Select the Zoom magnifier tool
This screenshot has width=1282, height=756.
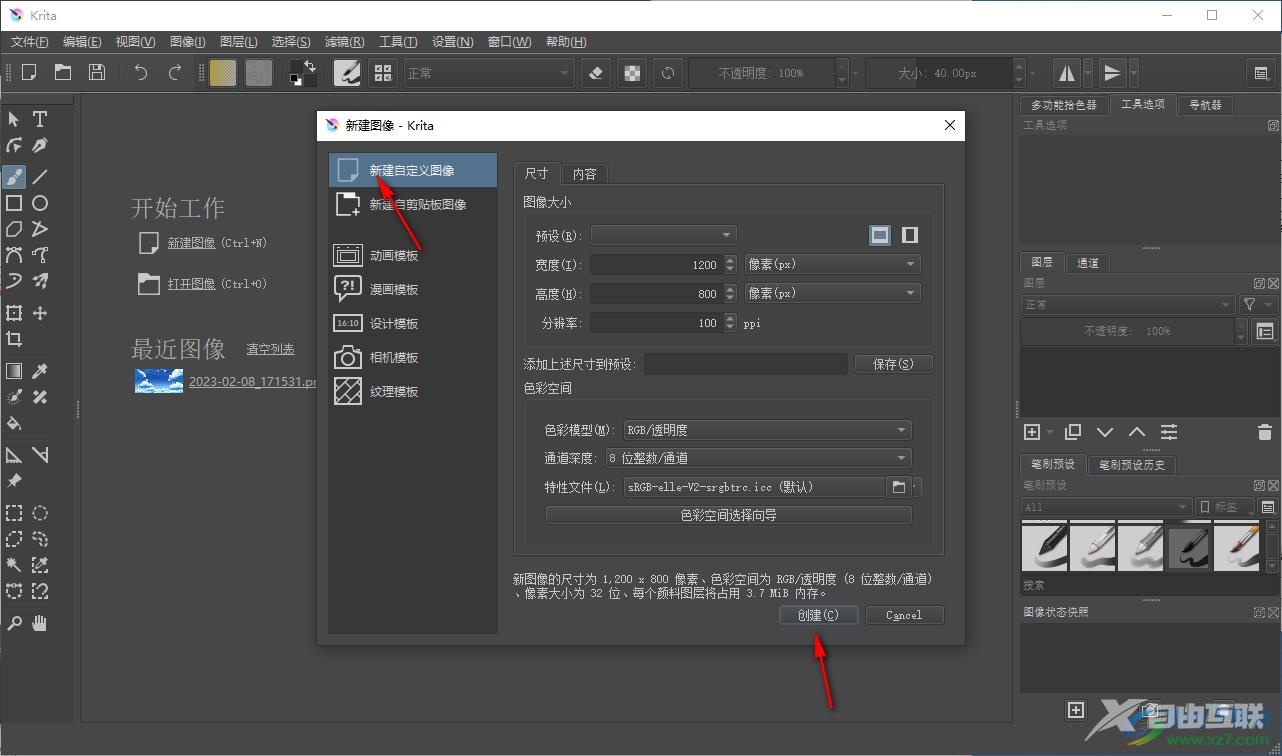pyautogui.click(x=14, y=623)
